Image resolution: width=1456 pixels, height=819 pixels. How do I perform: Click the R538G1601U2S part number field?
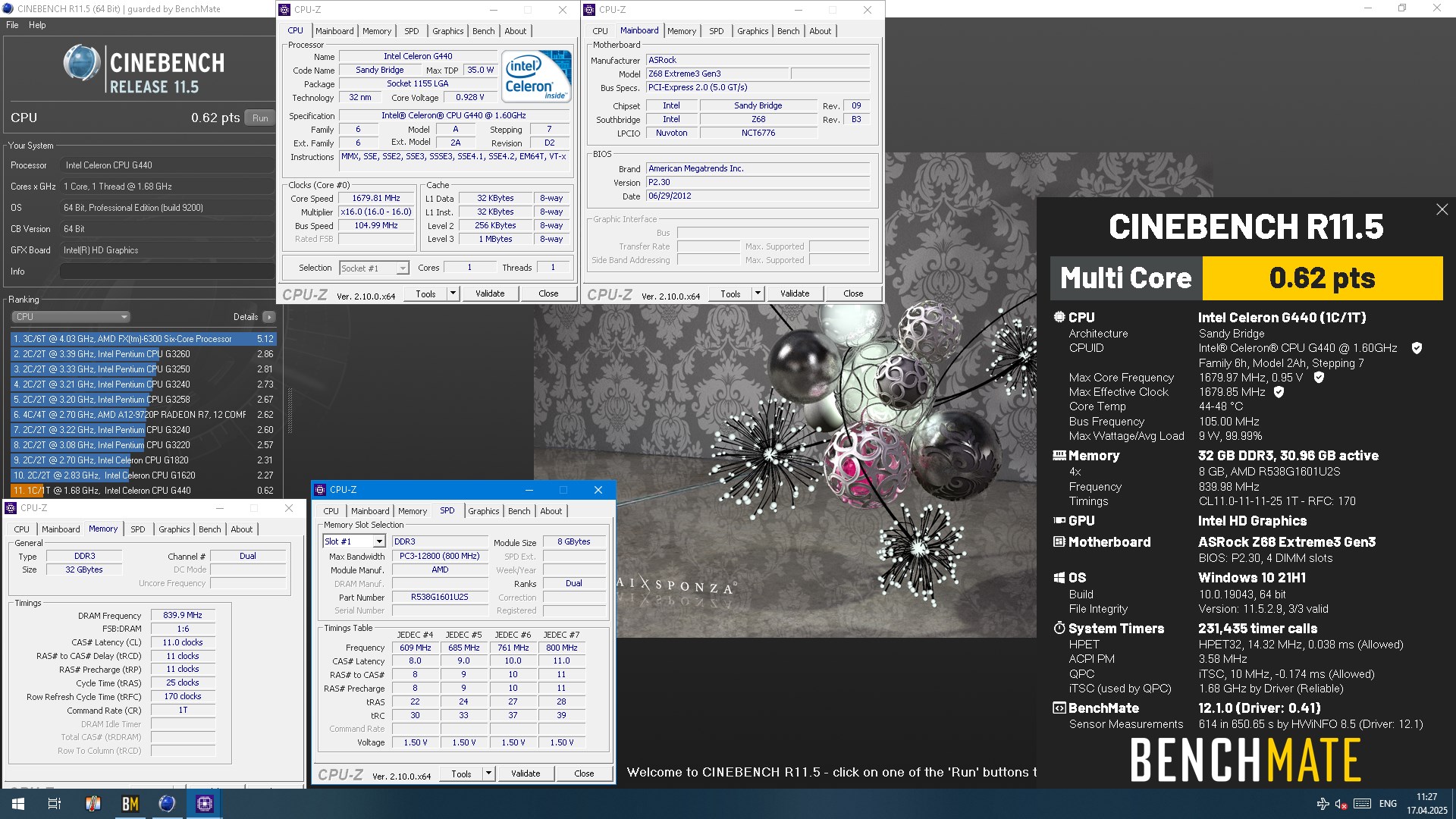440,597
